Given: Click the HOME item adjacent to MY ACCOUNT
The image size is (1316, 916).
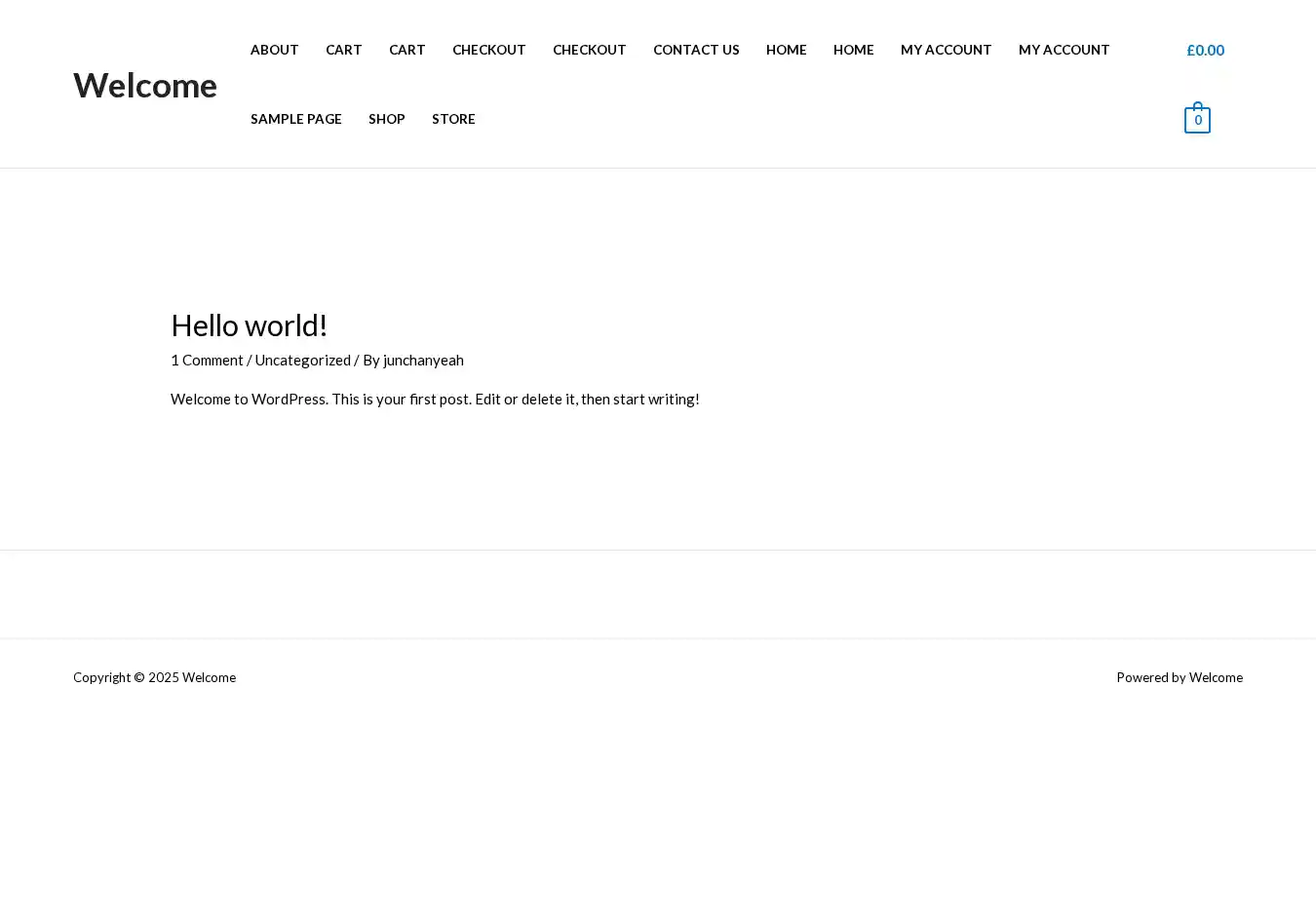Looking at the screenshot, I should 853,50.
